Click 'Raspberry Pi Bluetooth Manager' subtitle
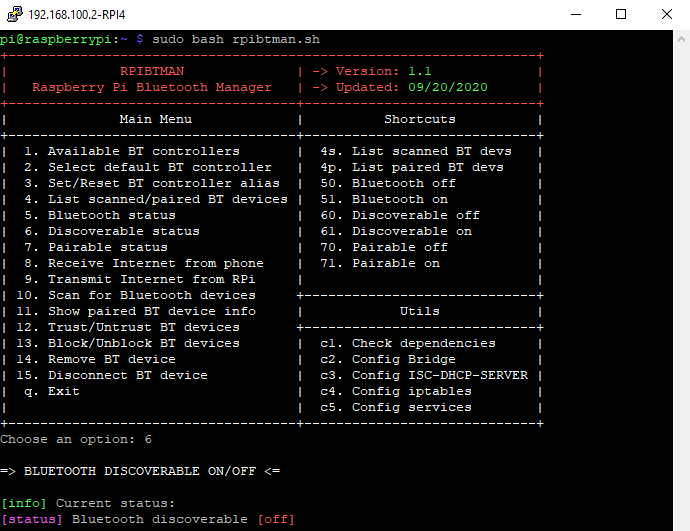This screenshot has width=690, height=531. tap(152, 87)
